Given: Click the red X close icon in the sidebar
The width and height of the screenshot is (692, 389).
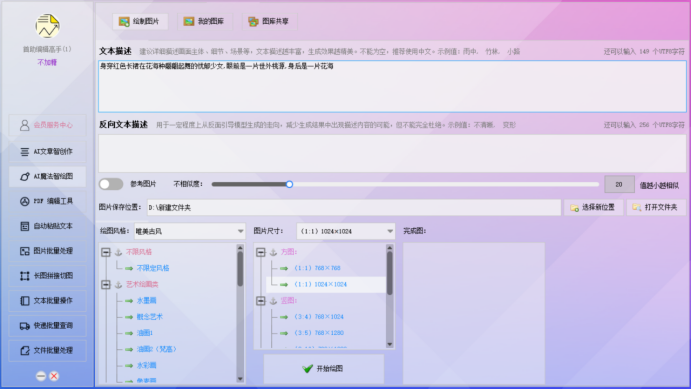Looking at the screenshot, I should coord(54,376).
